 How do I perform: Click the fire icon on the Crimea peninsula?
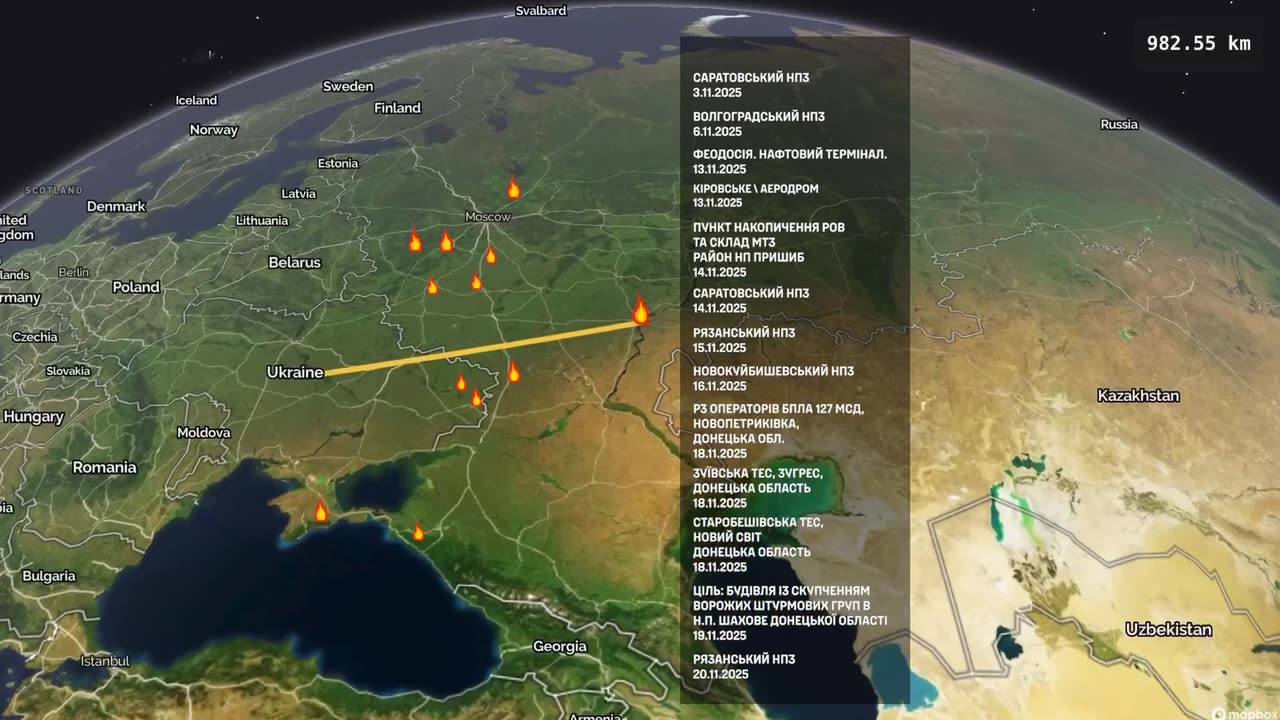tap(321, 511)
